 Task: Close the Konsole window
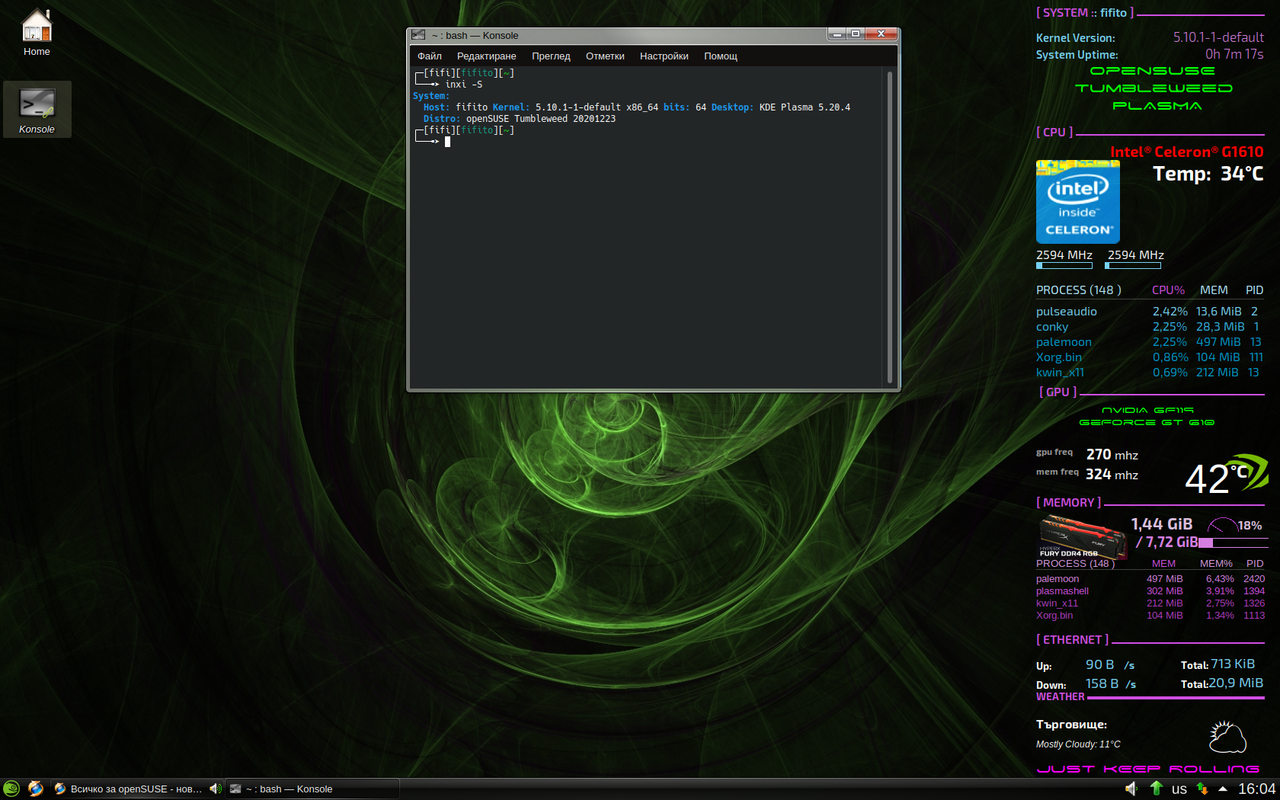881,34
